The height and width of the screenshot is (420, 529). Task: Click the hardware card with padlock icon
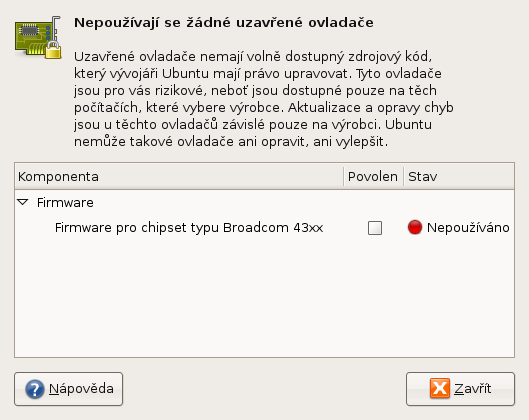click(x=38, y=37)
